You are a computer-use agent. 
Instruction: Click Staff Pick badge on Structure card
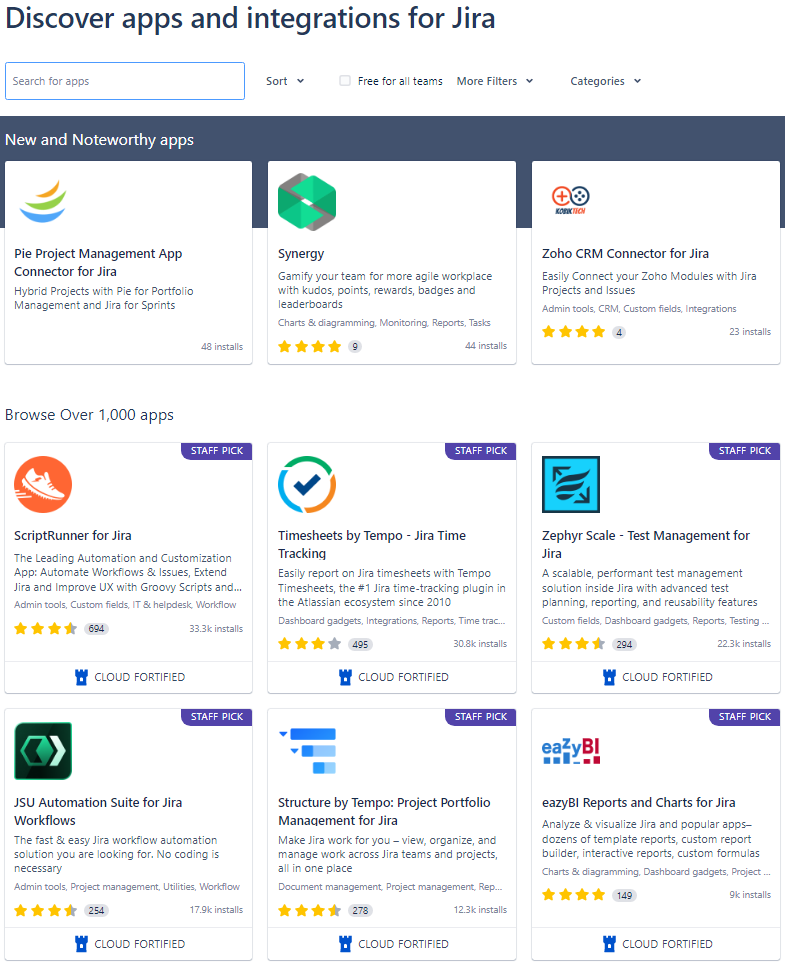480,716
